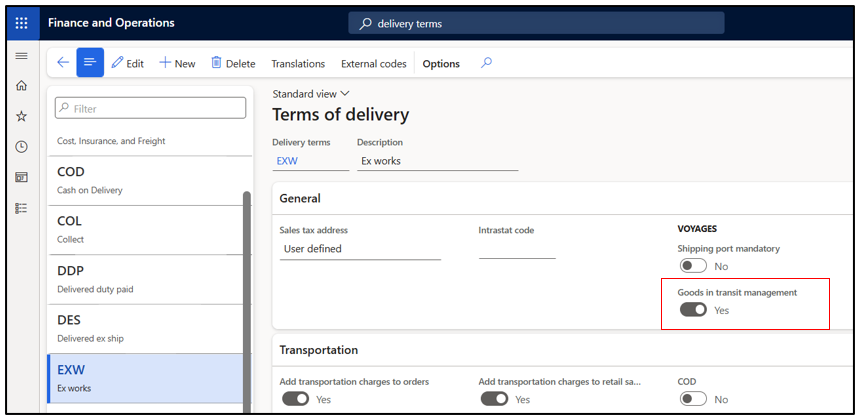Open Favorites star icon
Screen dimensions: 856x415
pyautogui.click(x=21, y=116)
